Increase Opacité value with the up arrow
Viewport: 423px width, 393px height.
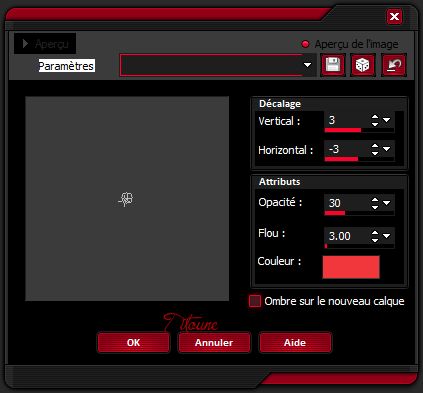click(x=375, y=200)
